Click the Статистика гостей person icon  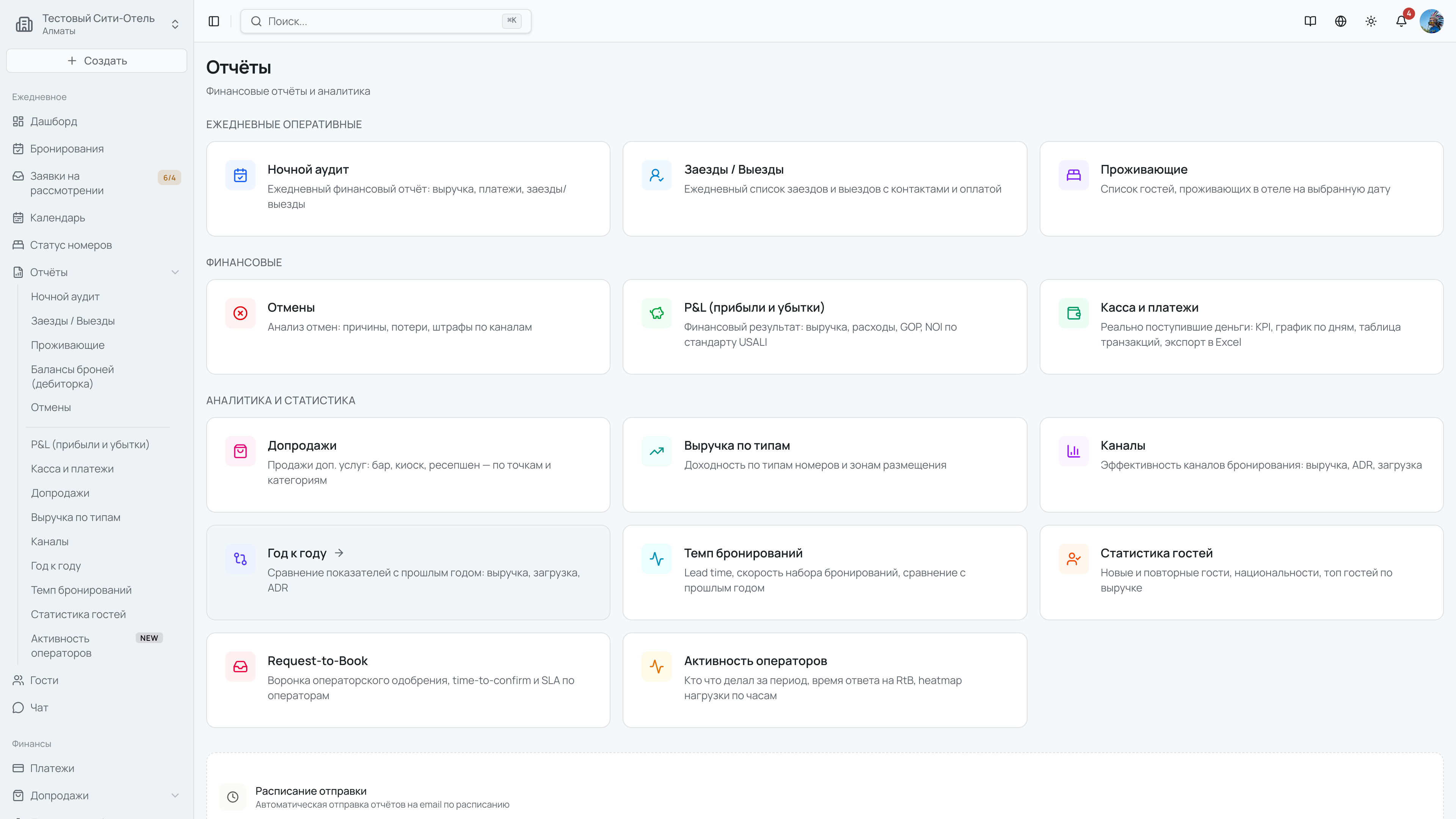(x=1073, y=559)
